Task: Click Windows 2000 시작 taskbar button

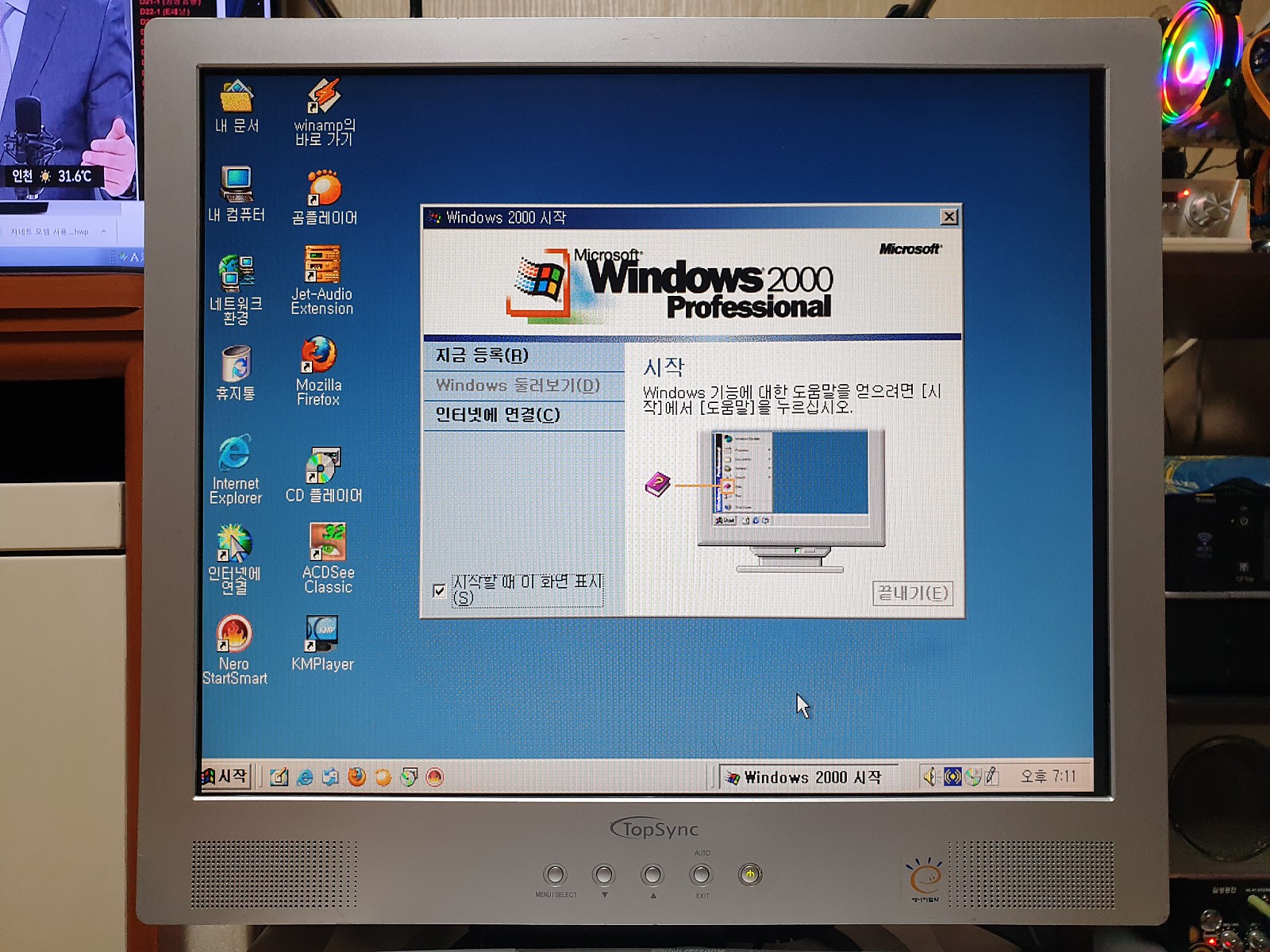Action: (809, 777)
